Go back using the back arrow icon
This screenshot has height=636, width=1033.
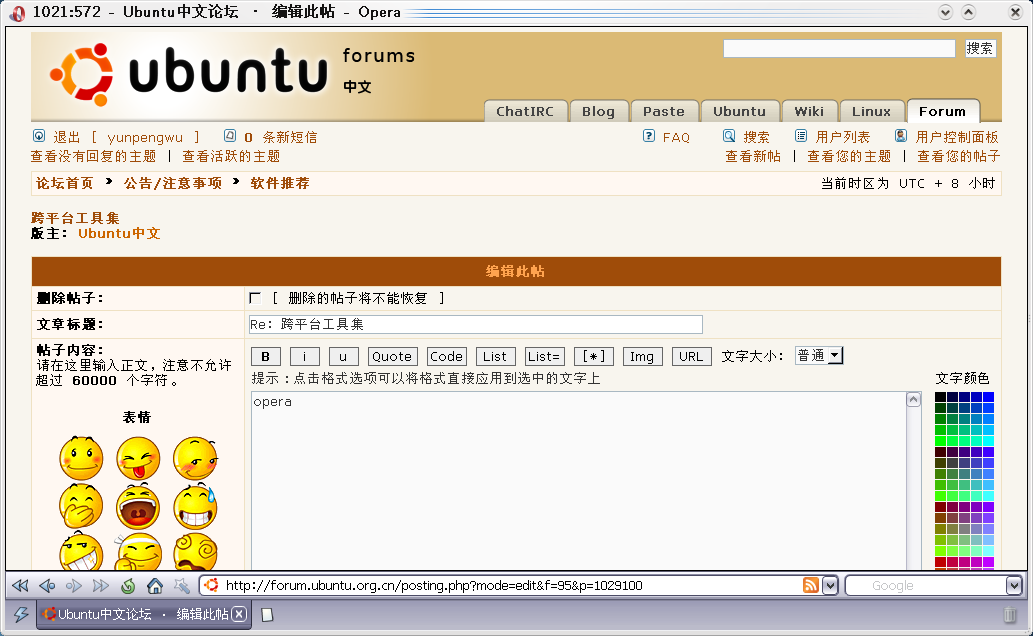click(x=47, y=585)
